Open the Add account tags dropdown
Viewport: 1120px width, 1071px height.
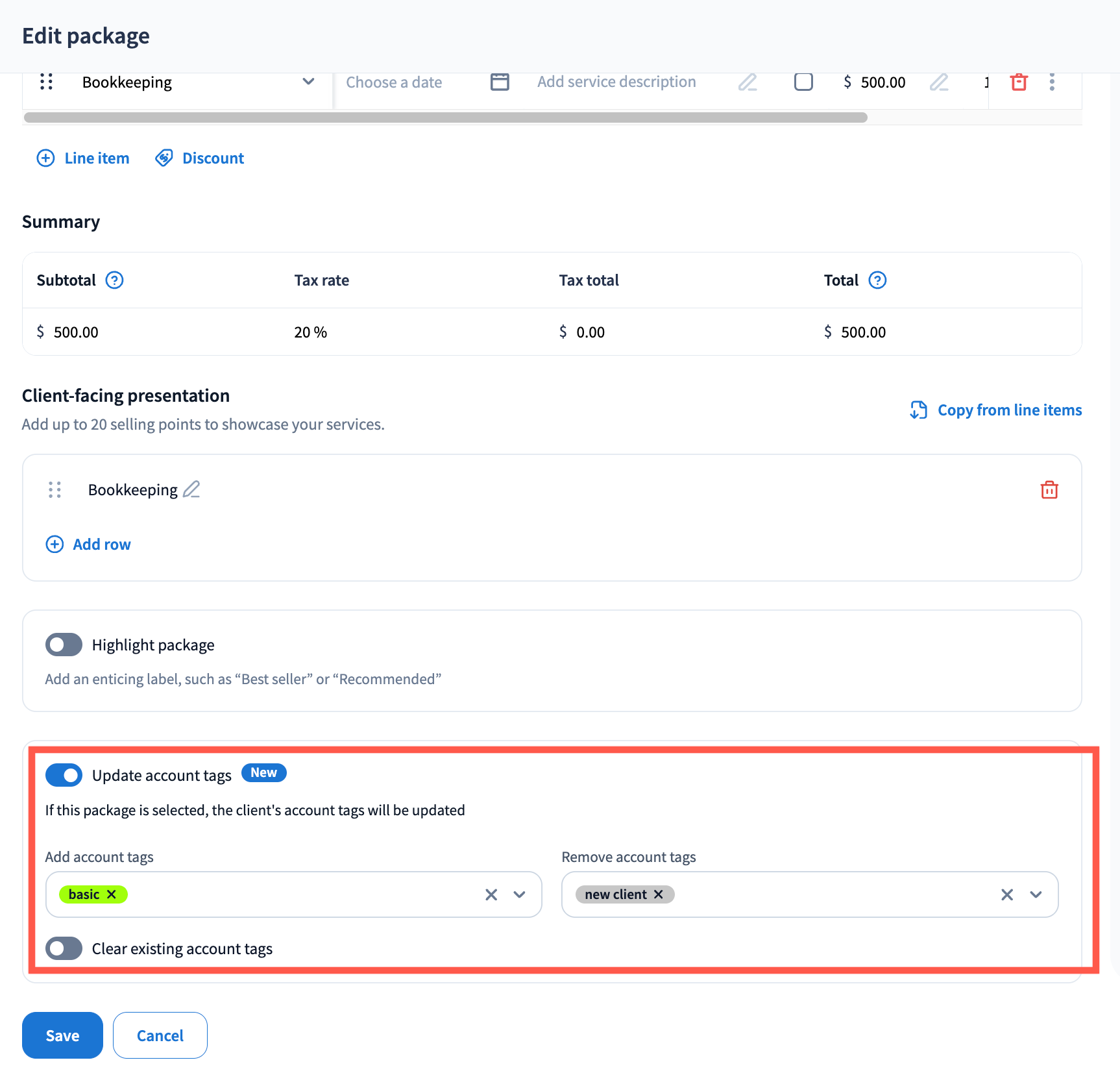(x=519, y=894)
